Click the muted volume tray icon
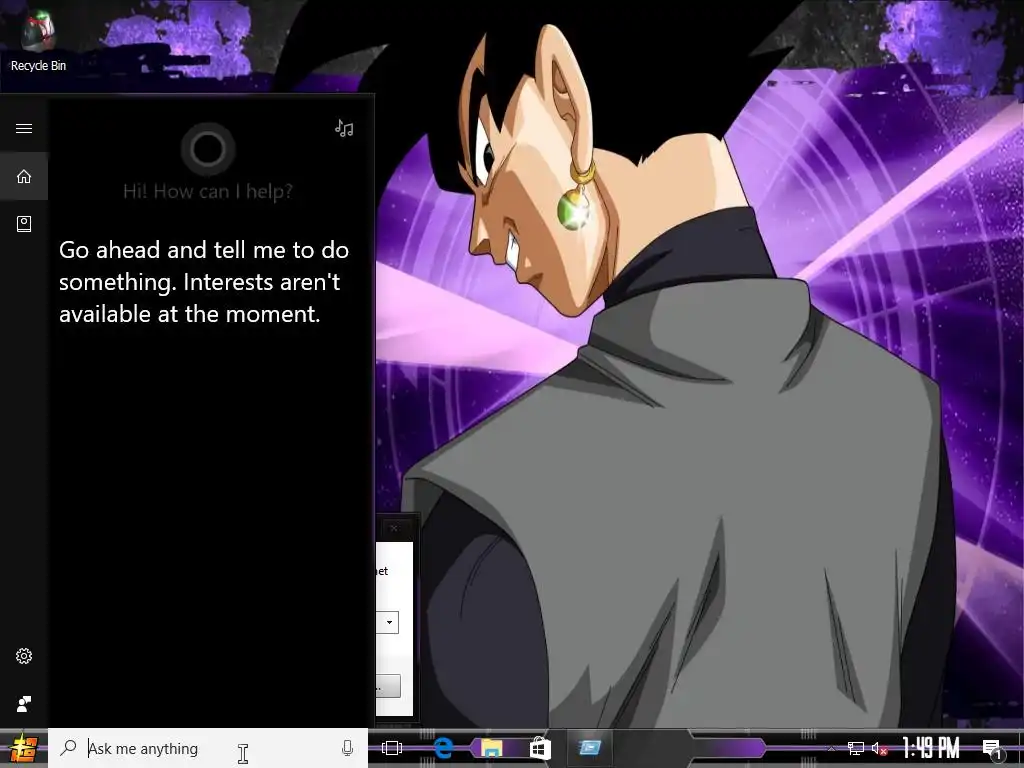Screen dimensions: 1024x768 pyautogui.click(x=879, y=748)
